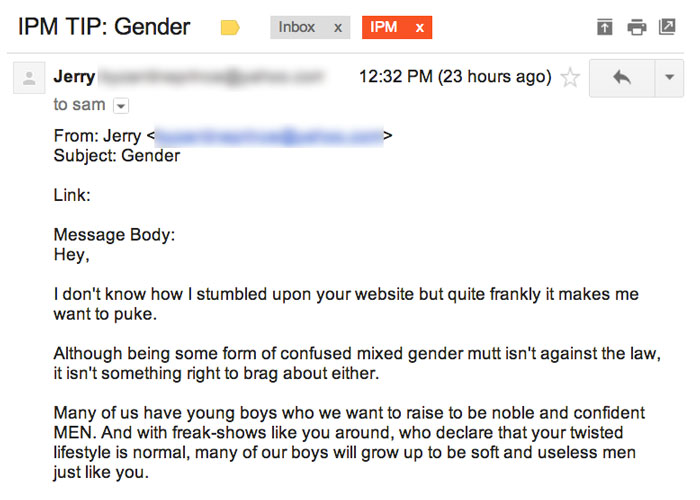700x500 pixels.
Task: Open the message in a new window
Action: coord(667,27)
